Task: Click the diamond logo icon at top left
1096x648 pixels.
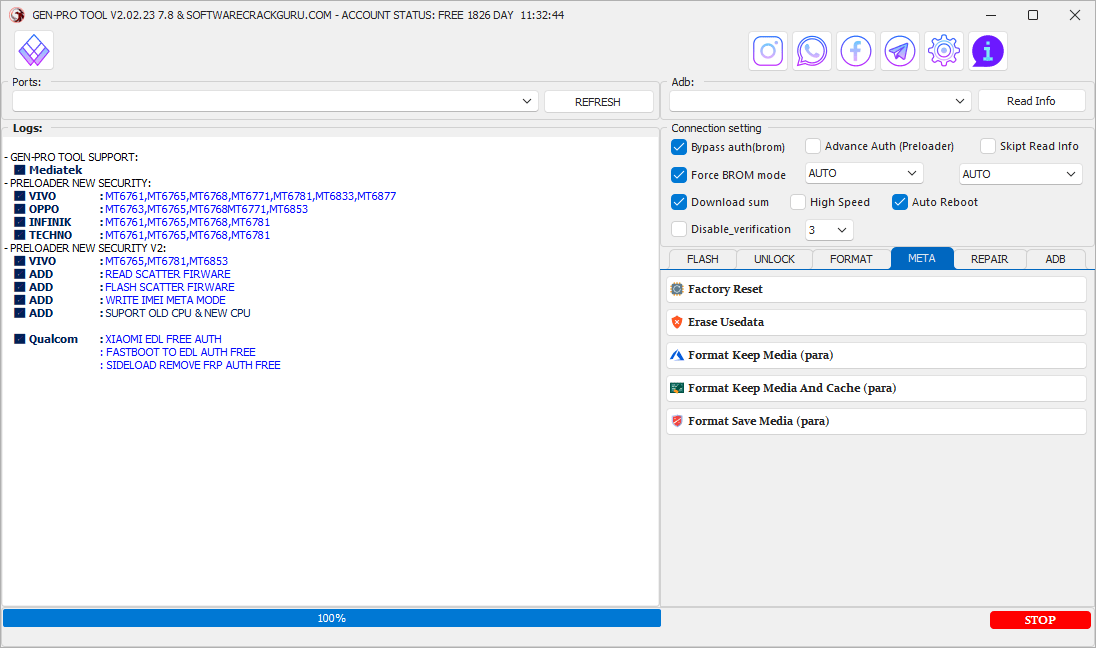Action: pyautogui.click(x=34, y=50)
